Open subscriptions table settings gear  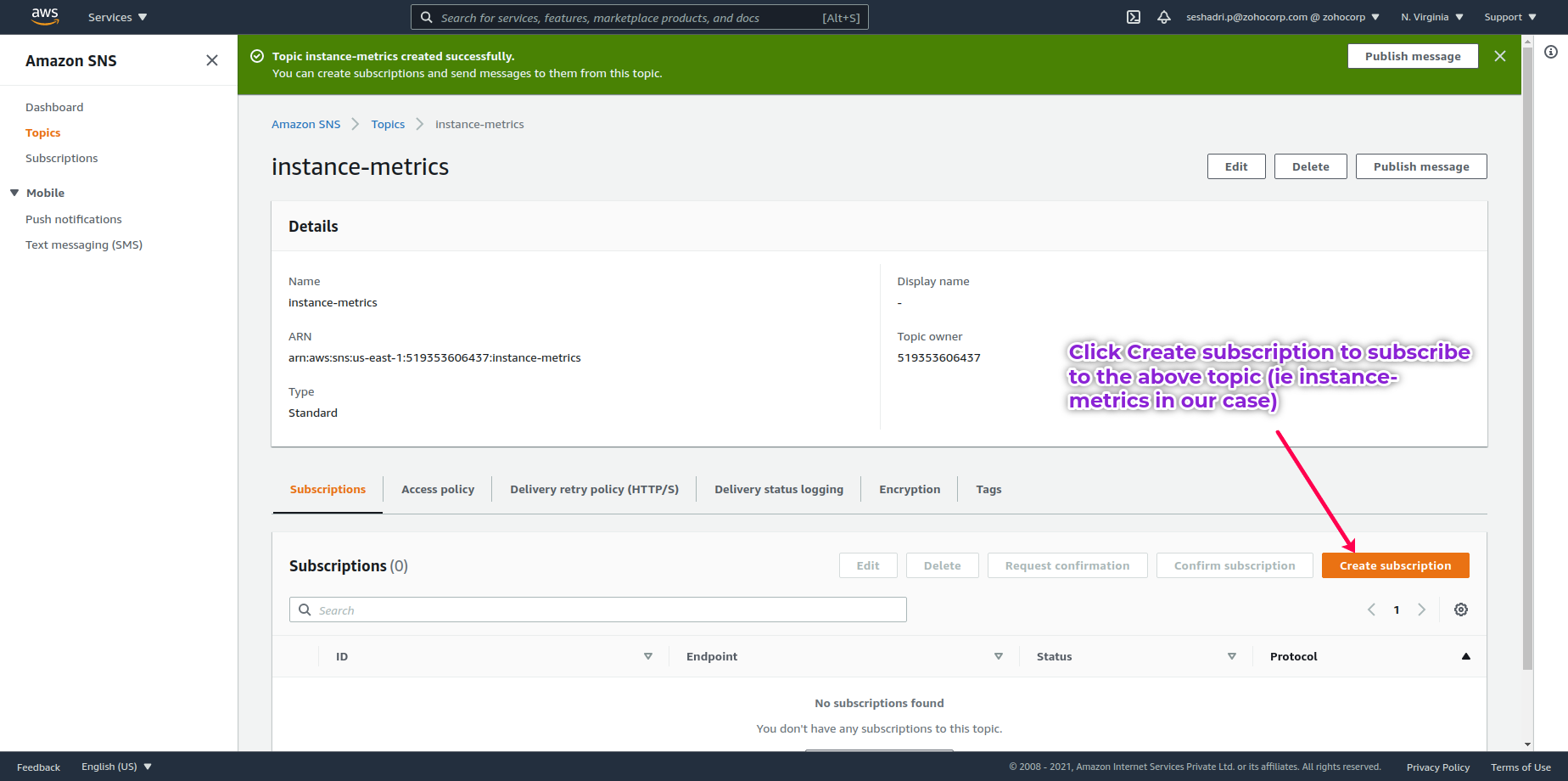coord(1461,610)
